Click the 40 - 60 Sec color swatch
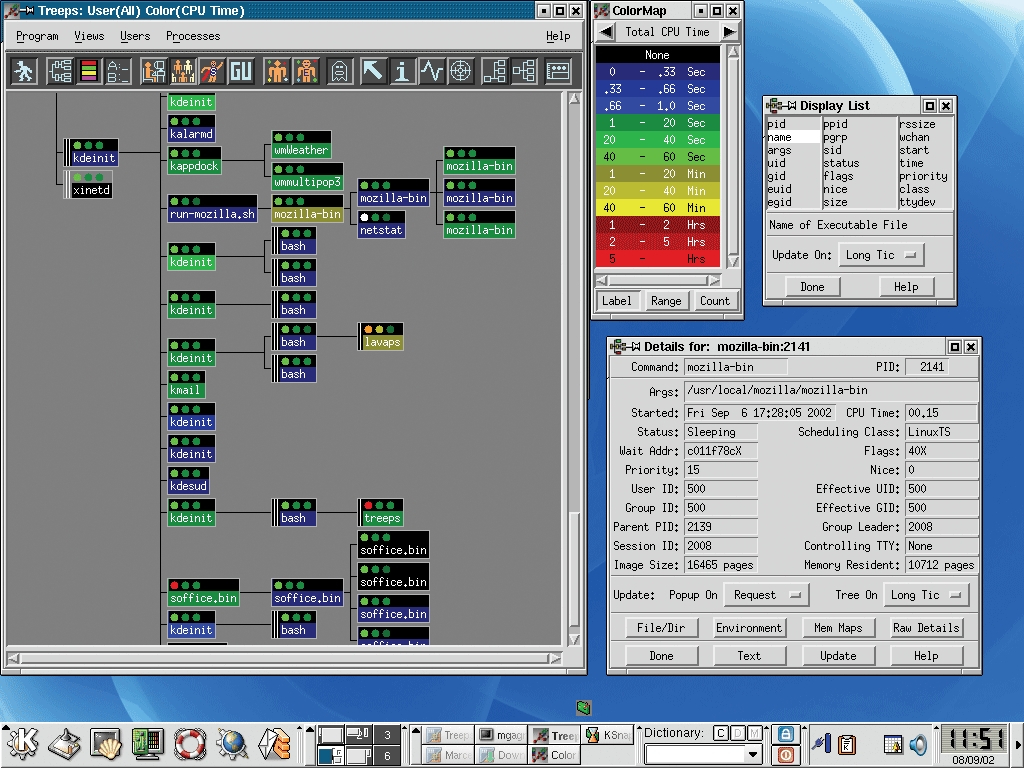Screen dimensions: 1024x768 point(658,157)
